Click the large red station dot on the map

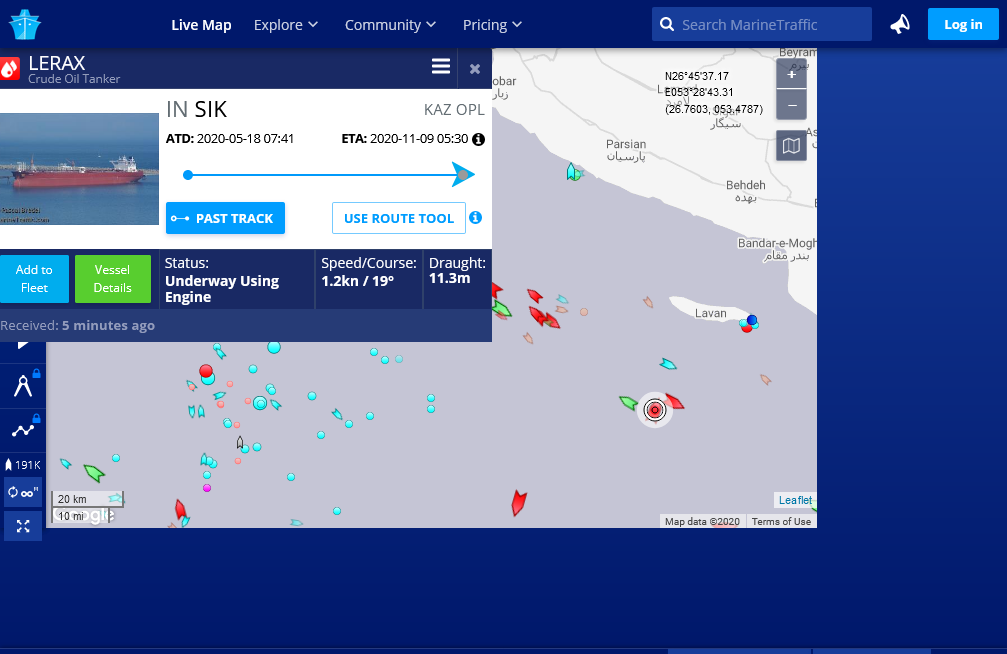206,371
